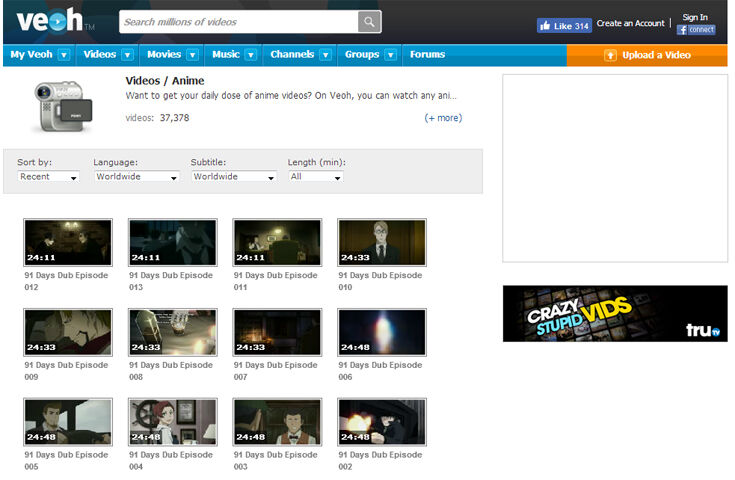Expand the Groups menu dropdown arrow
735x480 pixels.
tap(390, 55)
